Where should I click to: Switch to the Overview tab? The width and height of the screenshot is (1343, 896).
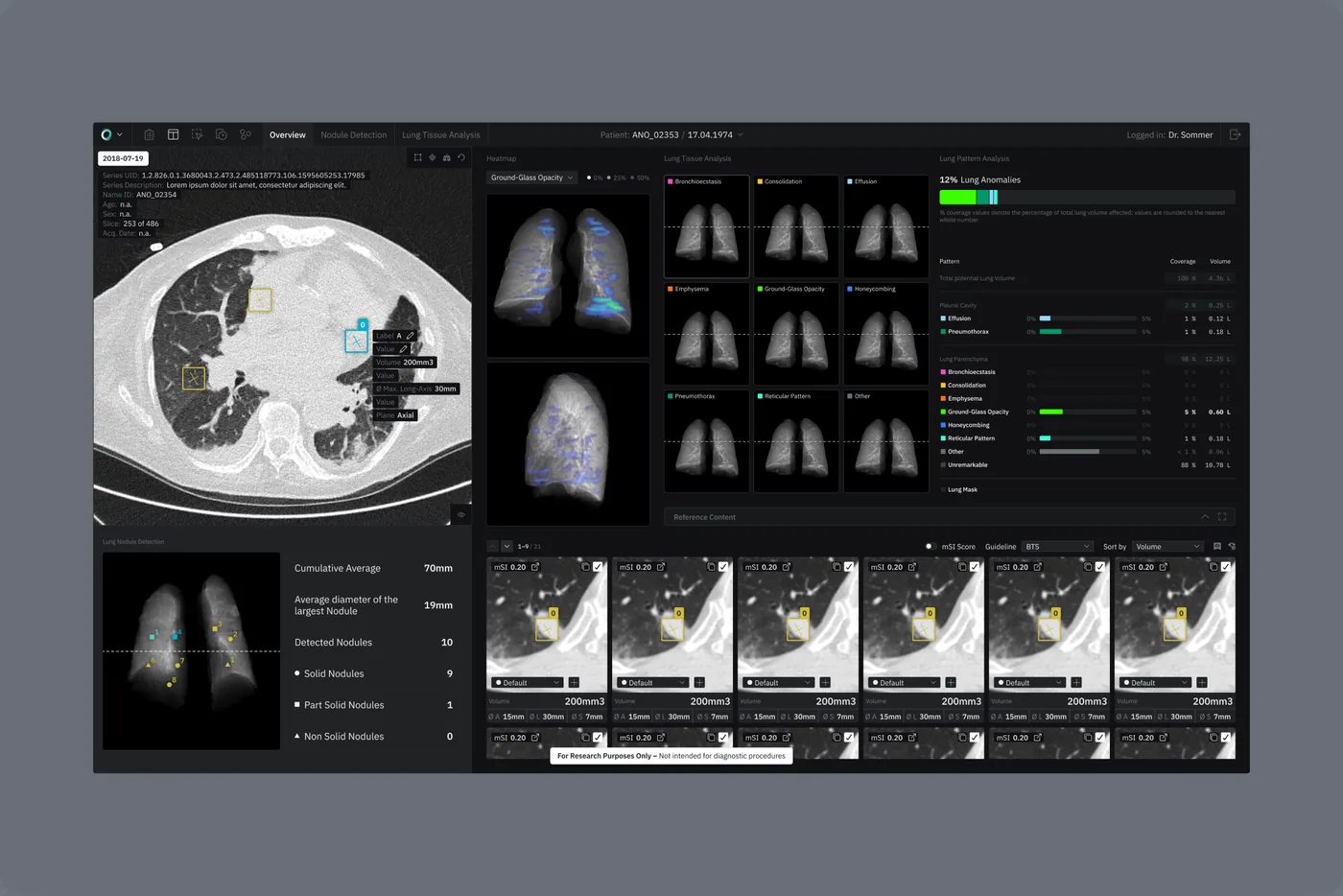point(288,135)
